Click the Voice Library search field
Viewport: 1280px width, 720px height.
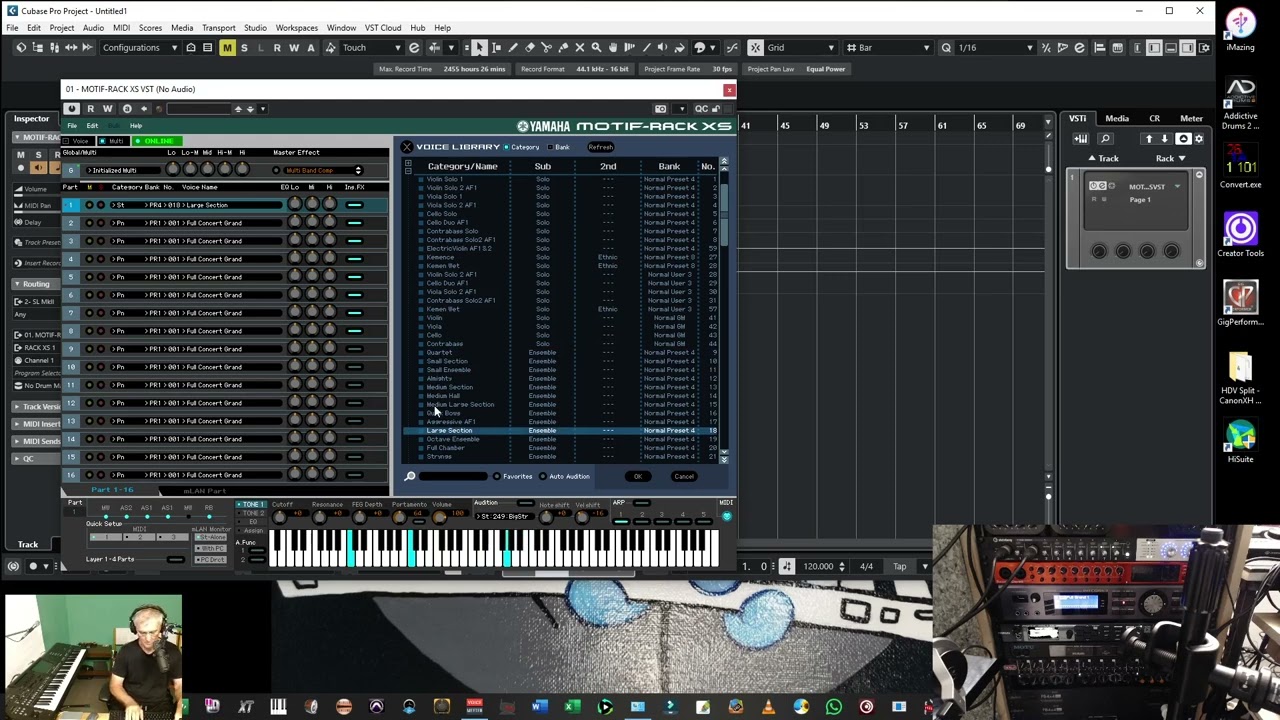click(453, 476)
